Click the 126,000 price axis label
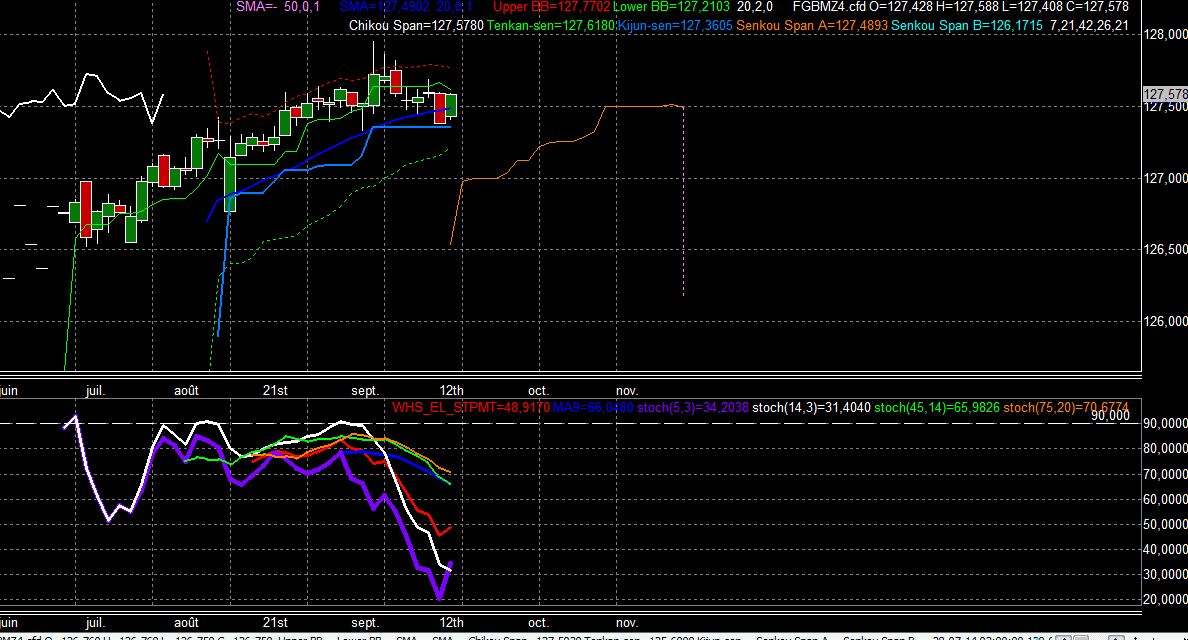Screen dimensions: 1188x640 click(x=1165, y=322)
